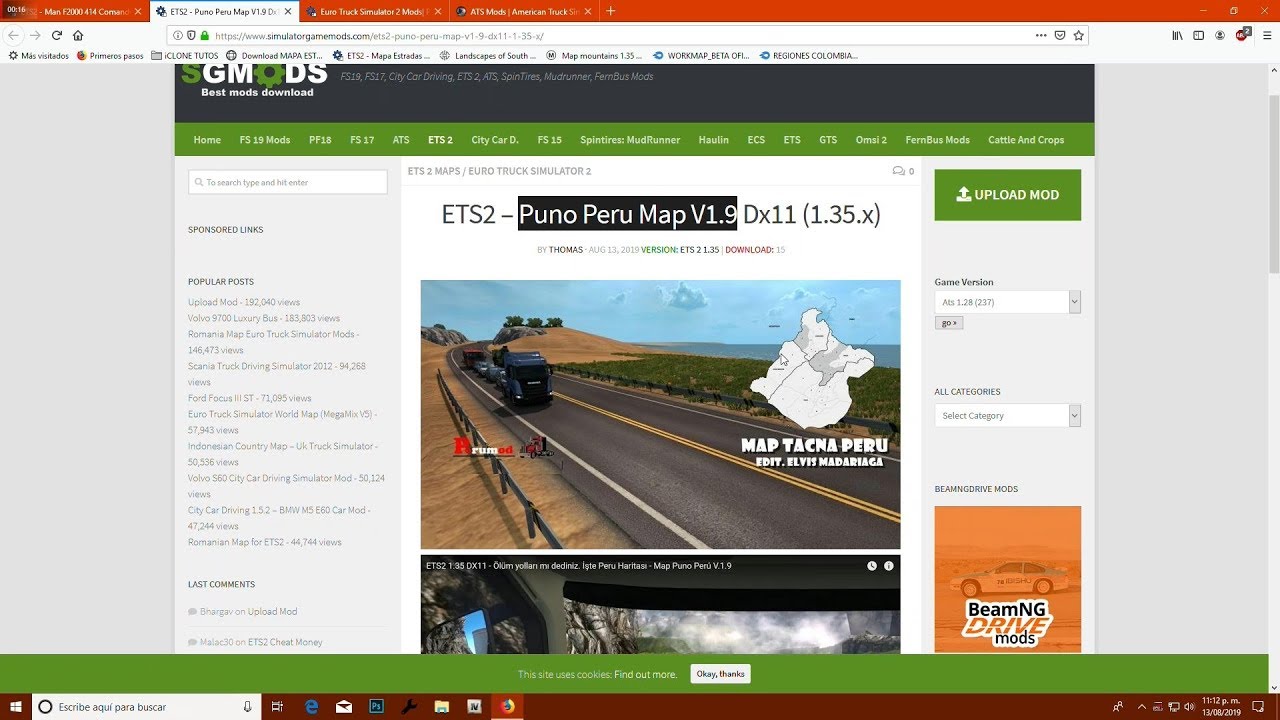Open the Mail app on the taskbar

click(x=344, y=707)
